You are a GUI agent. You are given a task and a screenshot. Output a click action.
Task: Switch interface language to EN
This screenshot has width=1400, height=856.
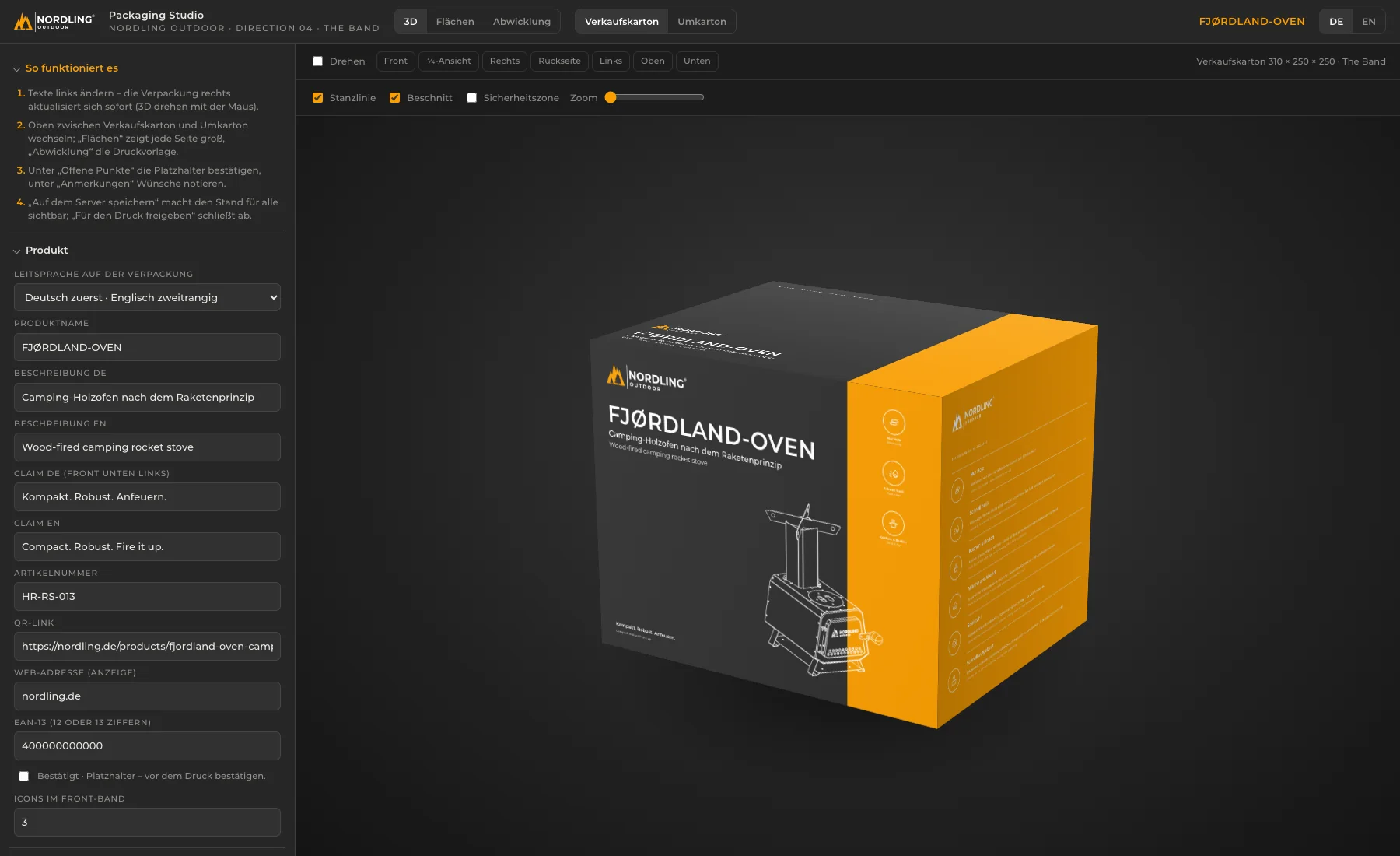point(1369,22)
